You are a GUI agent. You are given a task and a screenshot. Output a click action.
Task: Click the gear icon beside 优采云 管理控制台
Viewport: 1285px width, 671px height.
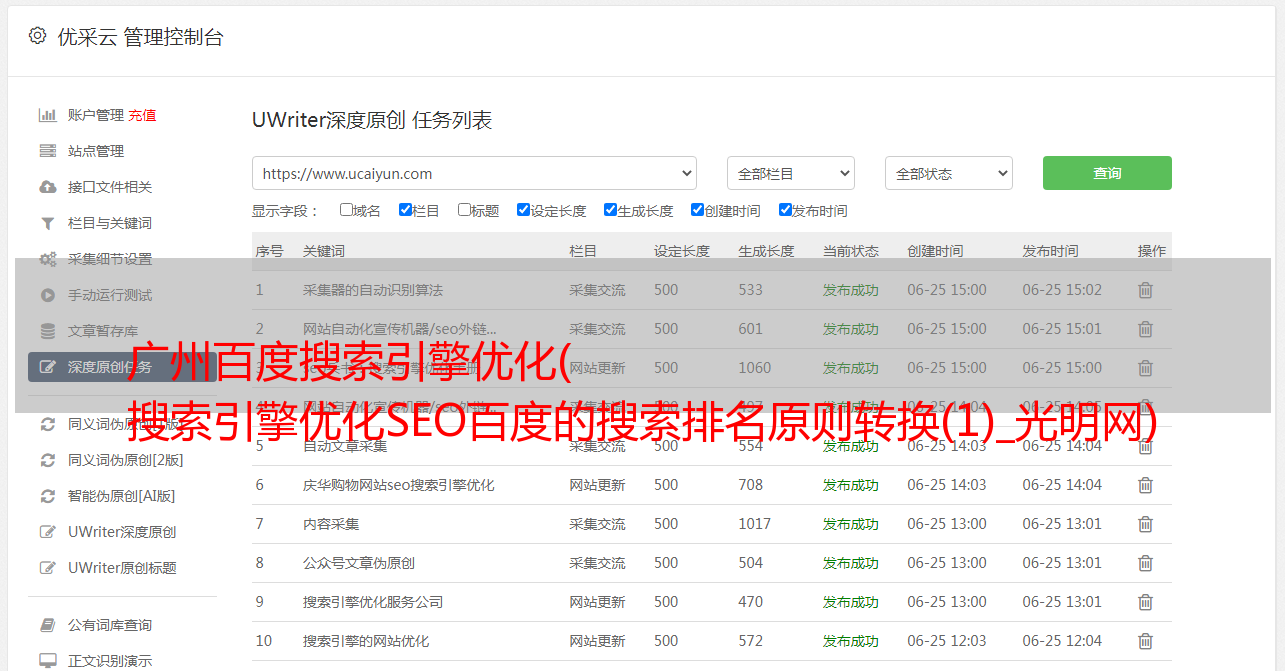point(37,36)
